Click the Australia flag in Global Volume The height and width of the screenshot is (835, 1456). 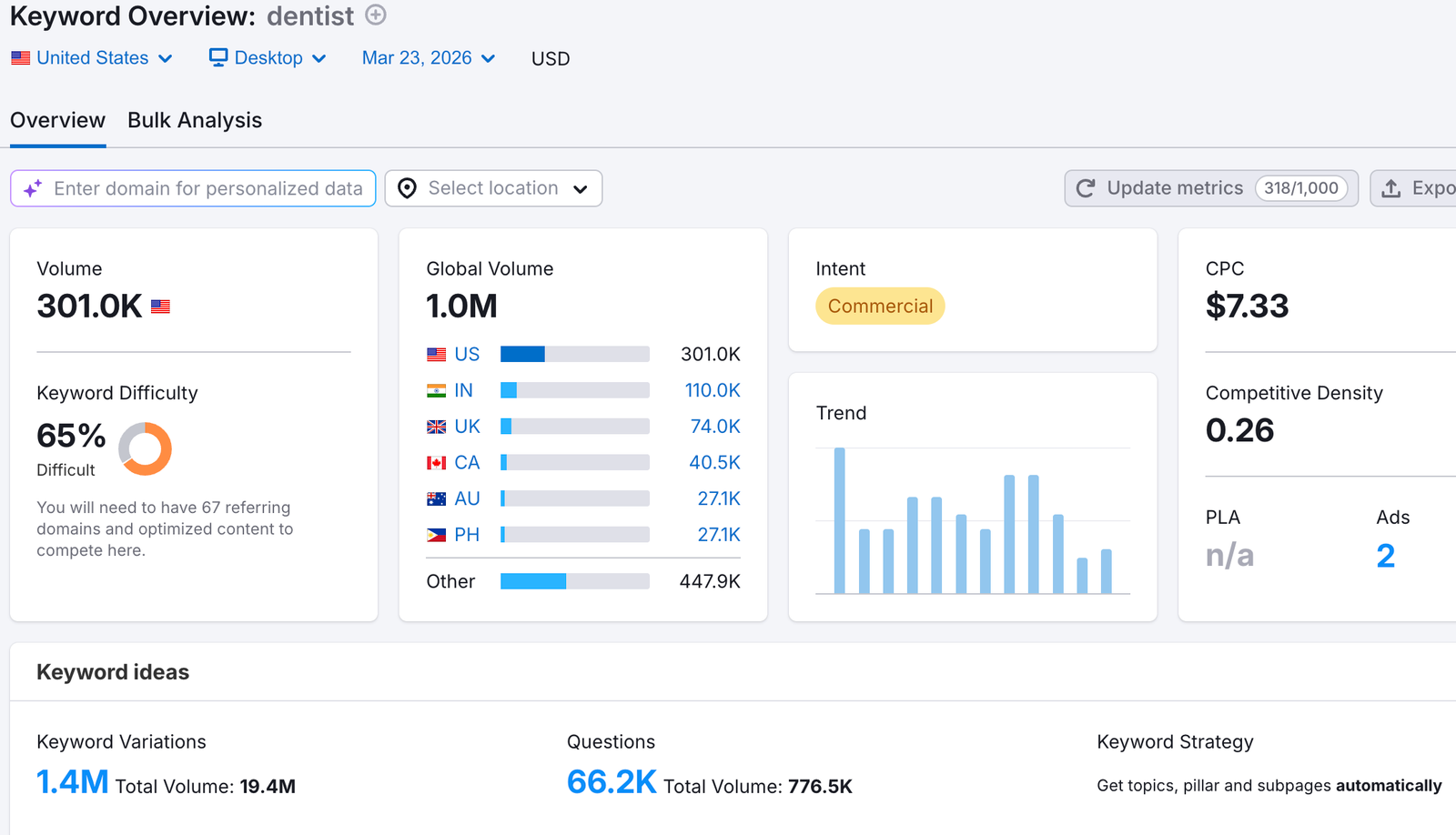pos(437,499)
